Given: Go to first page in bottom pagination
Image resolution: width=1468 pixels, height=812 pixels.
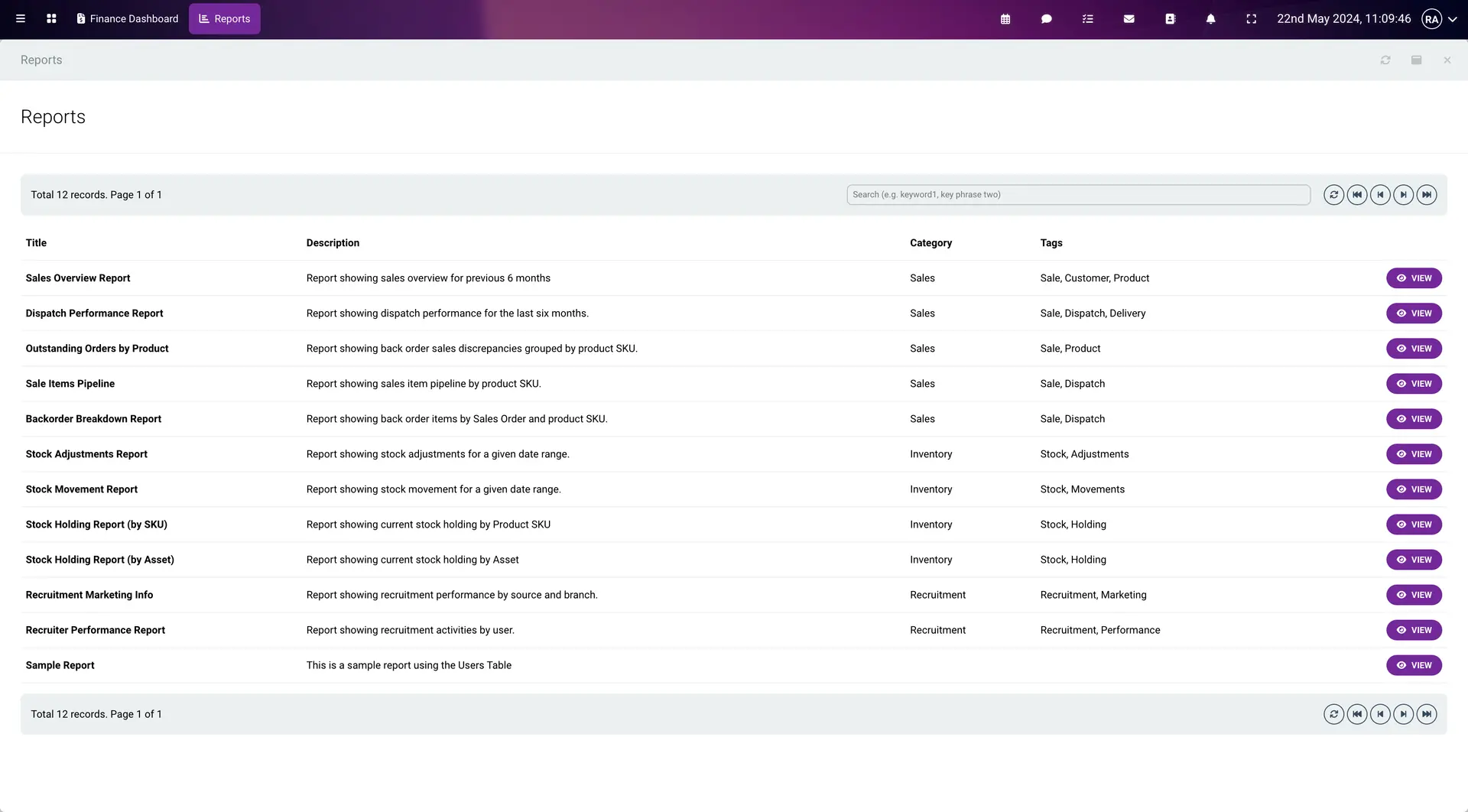Looking at the screenshot, I should click(1357, 714).
